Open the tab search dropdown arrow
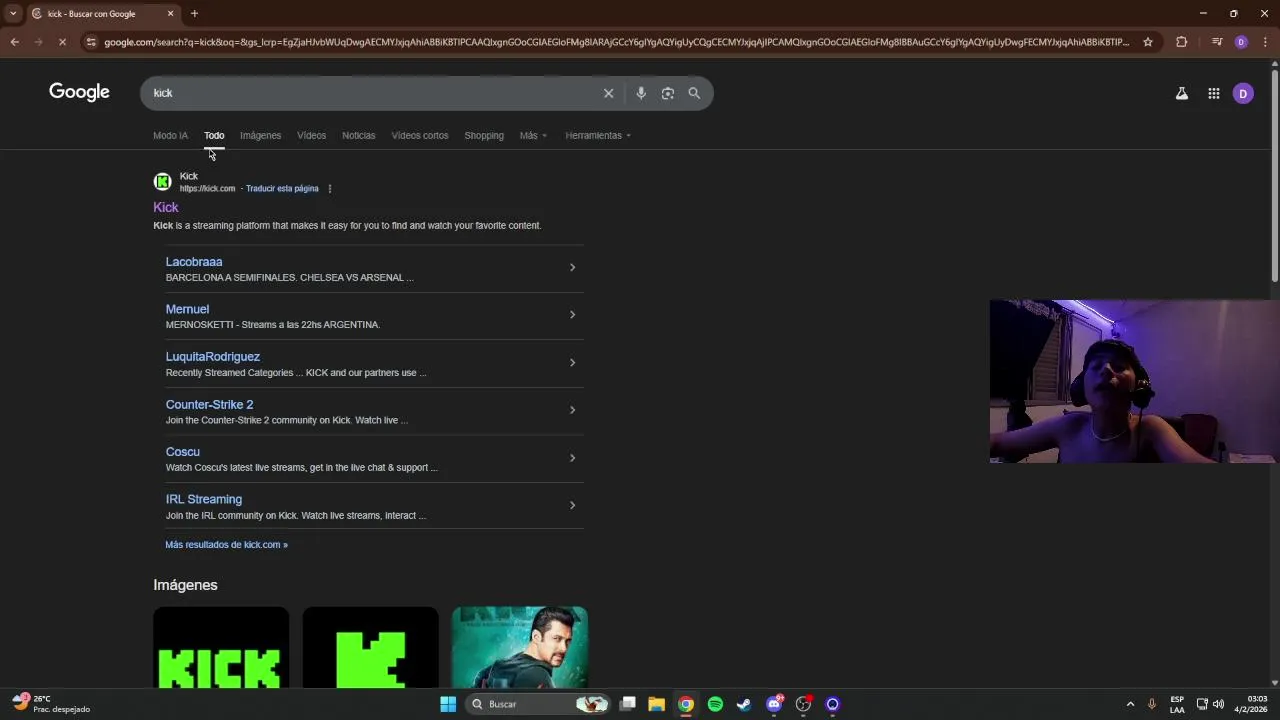1280x720 pixels. click(12, 13)
